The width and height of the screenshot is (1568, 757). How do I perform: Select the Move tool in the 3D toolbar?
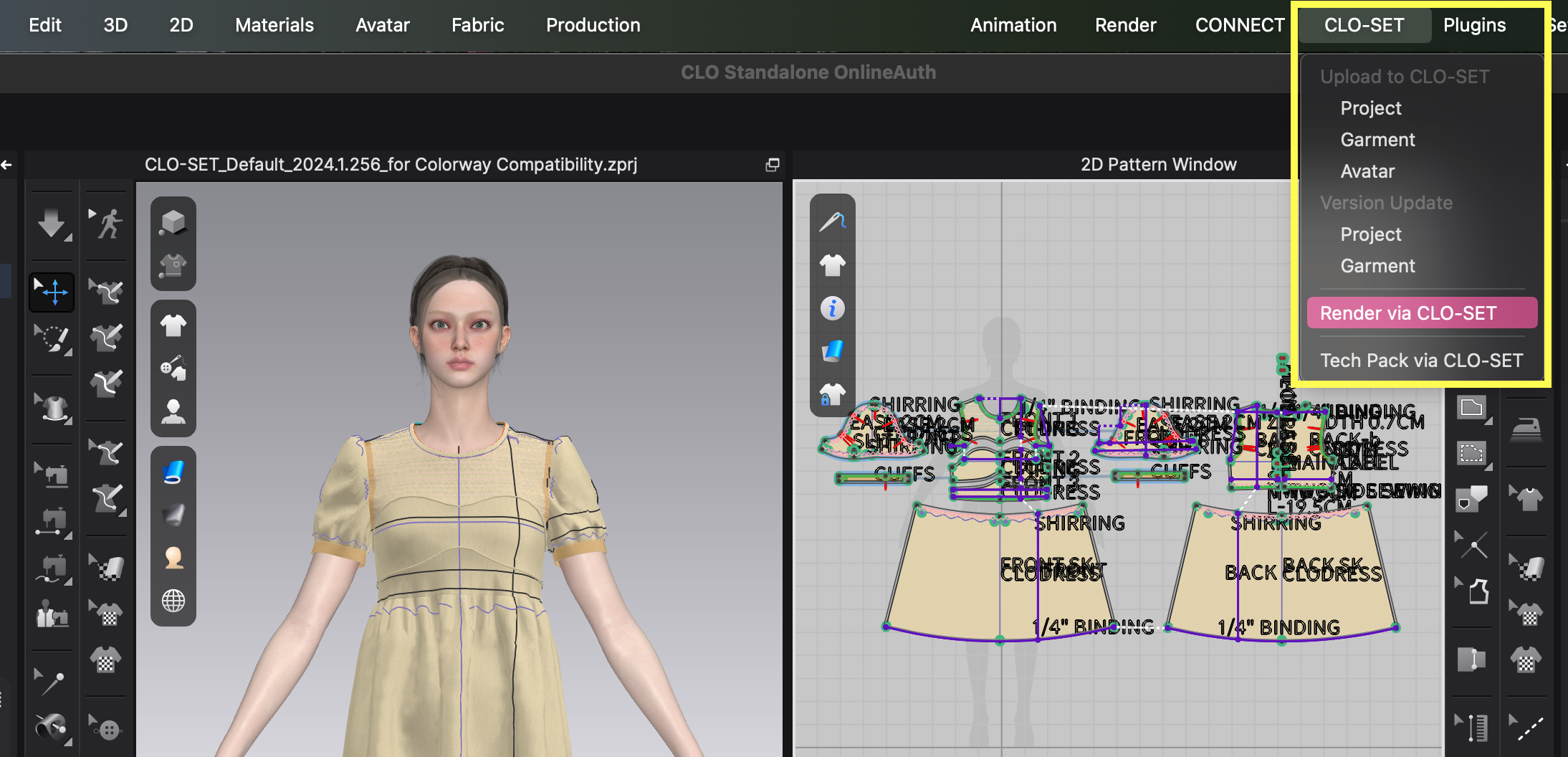click(x=52, y=292)
